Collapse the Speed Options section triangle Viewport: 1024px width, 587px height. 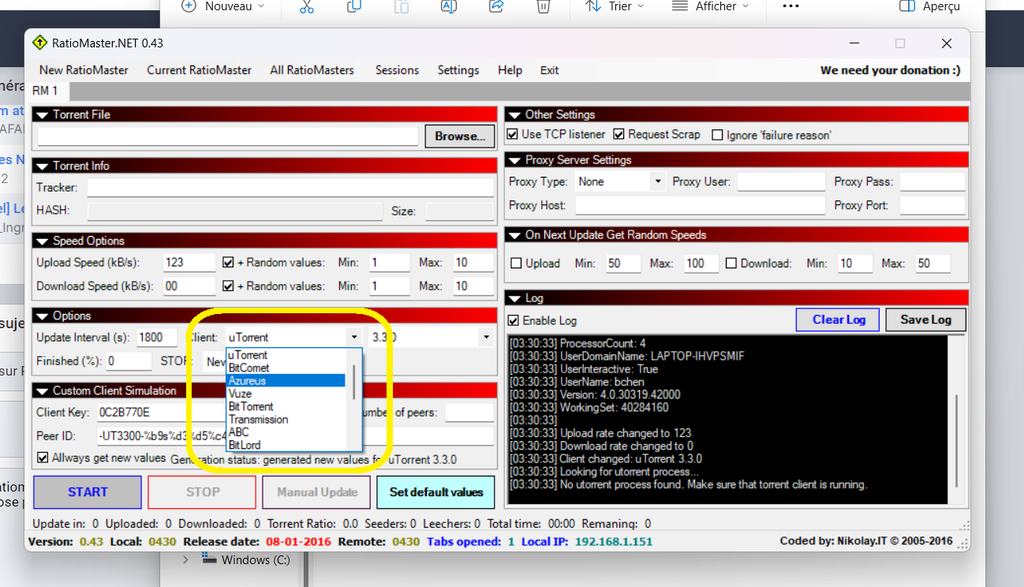point(42,242)
